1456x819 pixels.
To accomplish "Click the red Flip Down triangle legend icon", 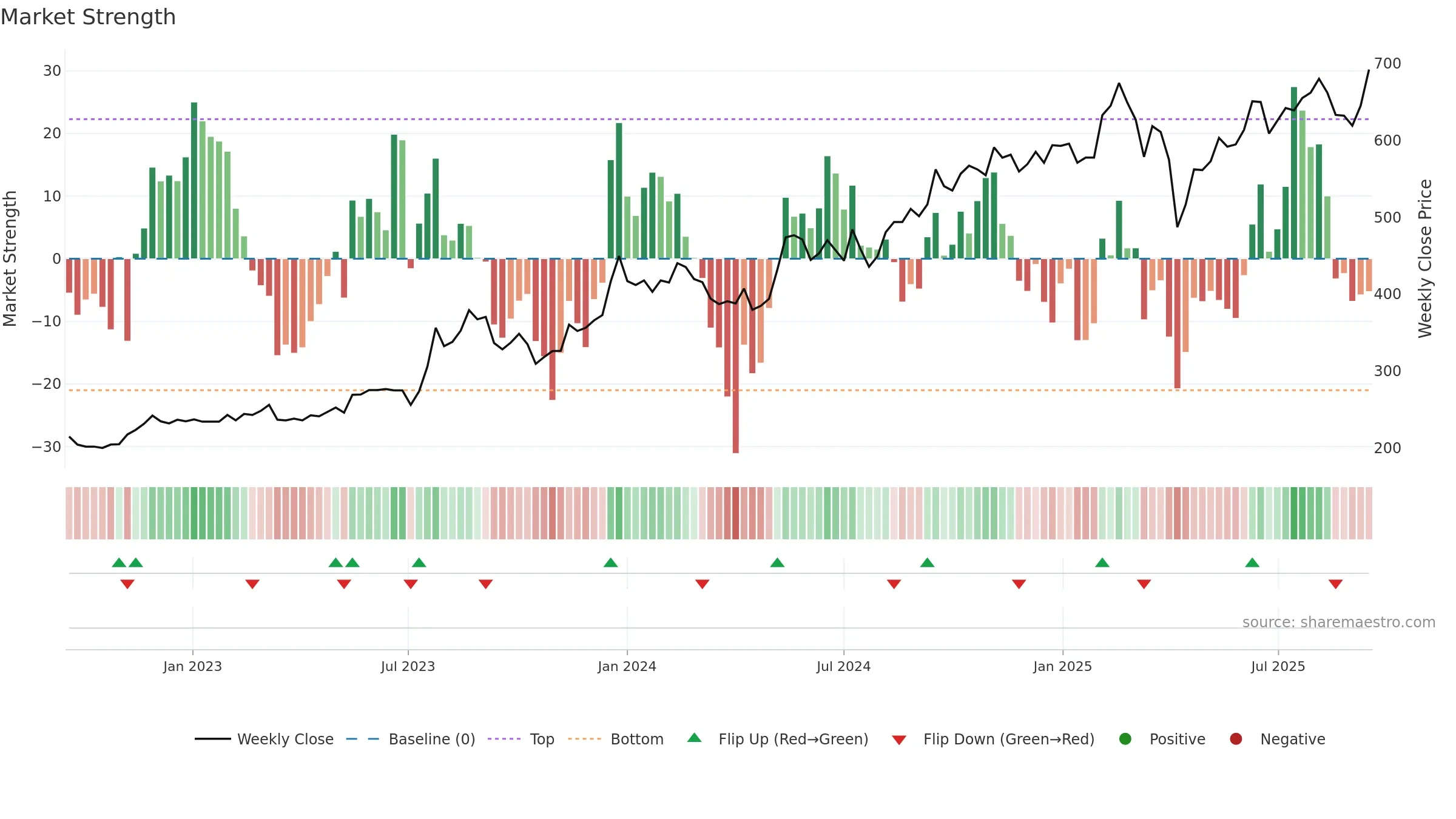I will pos(899,740).
